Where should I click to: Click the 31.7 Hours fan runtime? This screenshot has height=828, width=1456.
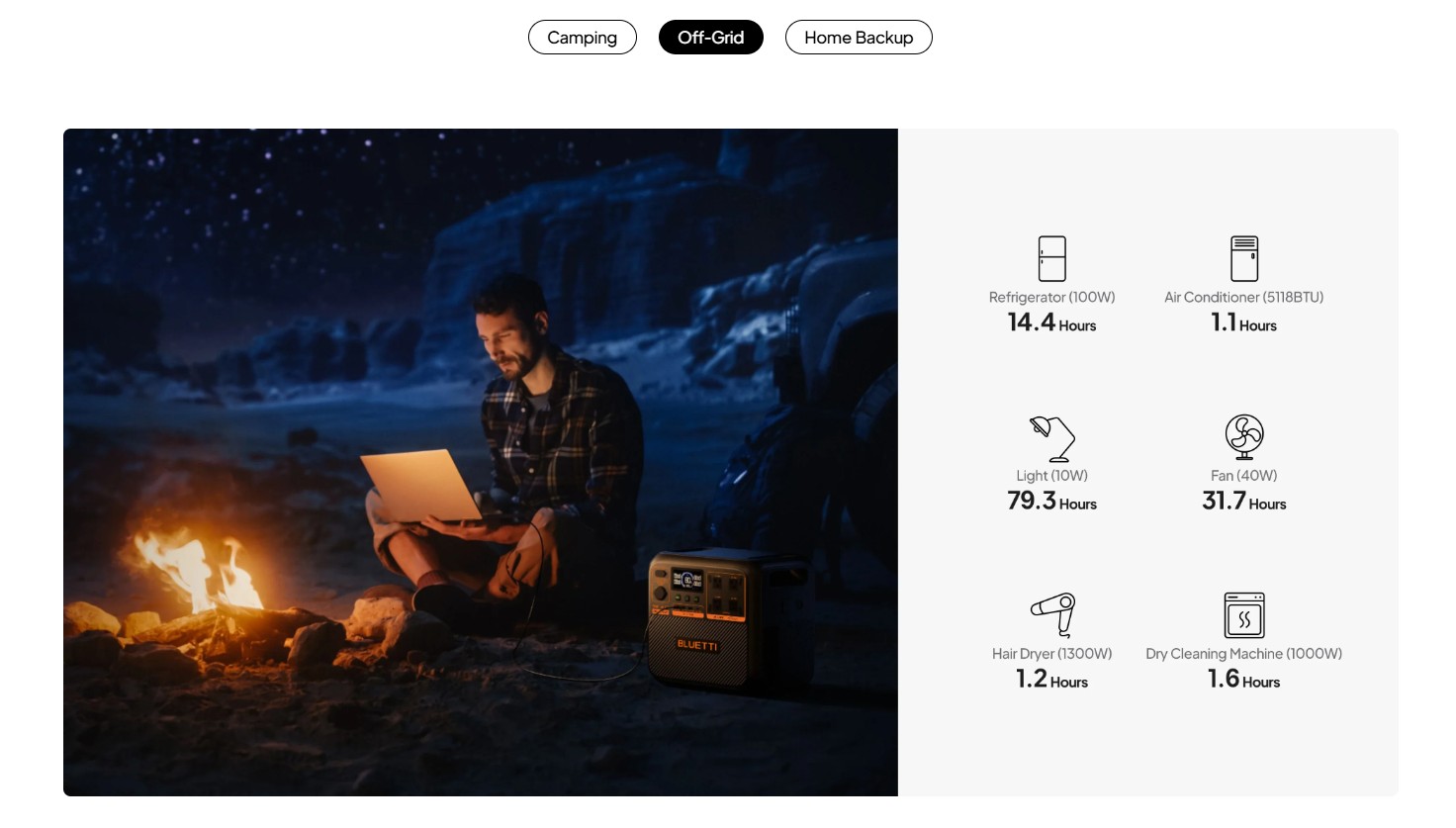click(1243, 501)
